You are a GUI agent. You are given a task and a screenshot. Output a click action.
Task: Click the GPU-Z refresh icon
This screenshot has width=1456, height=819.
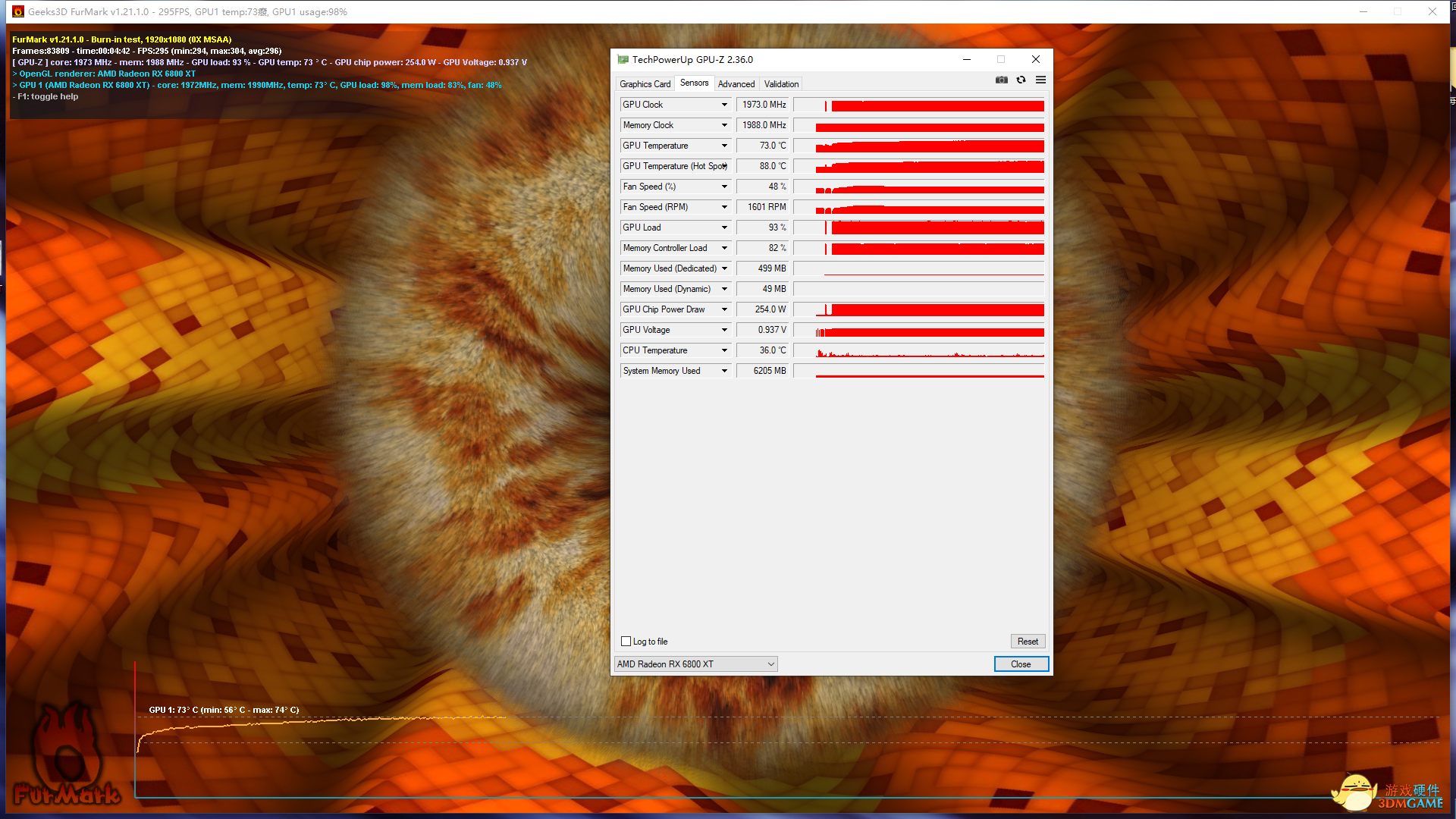click(x=1021, y=80)
